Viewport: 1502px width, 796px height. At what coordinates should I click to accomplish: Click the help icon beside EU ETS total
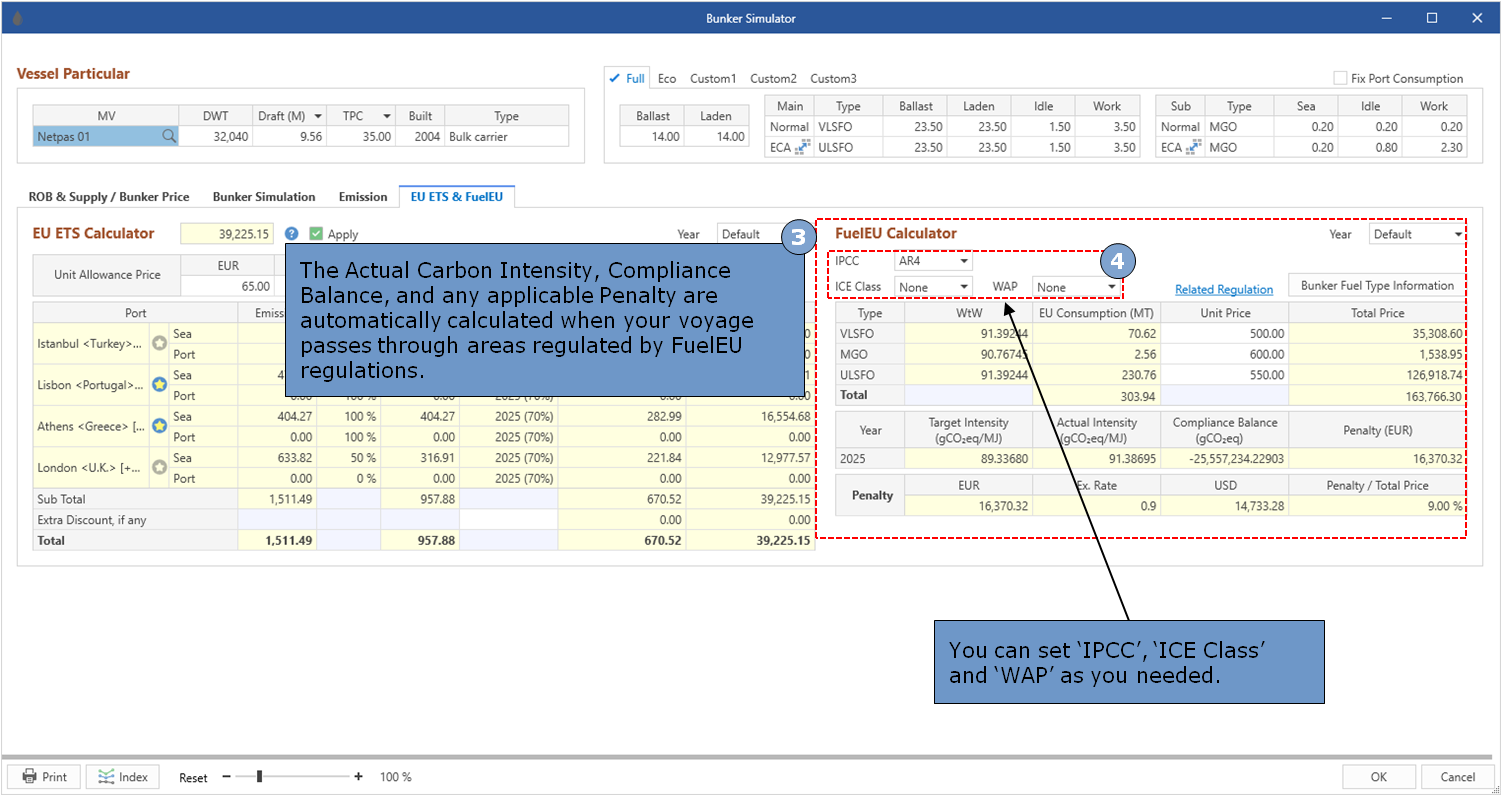point(292,233)
